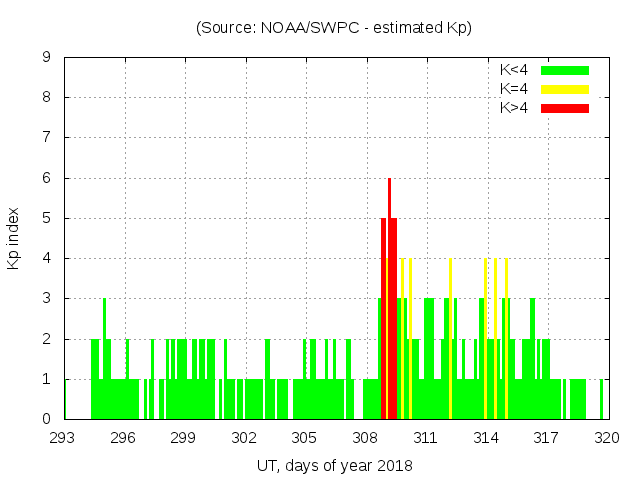
Task: Click y-axis tick label 0
Action: click(x=47, y=419)
